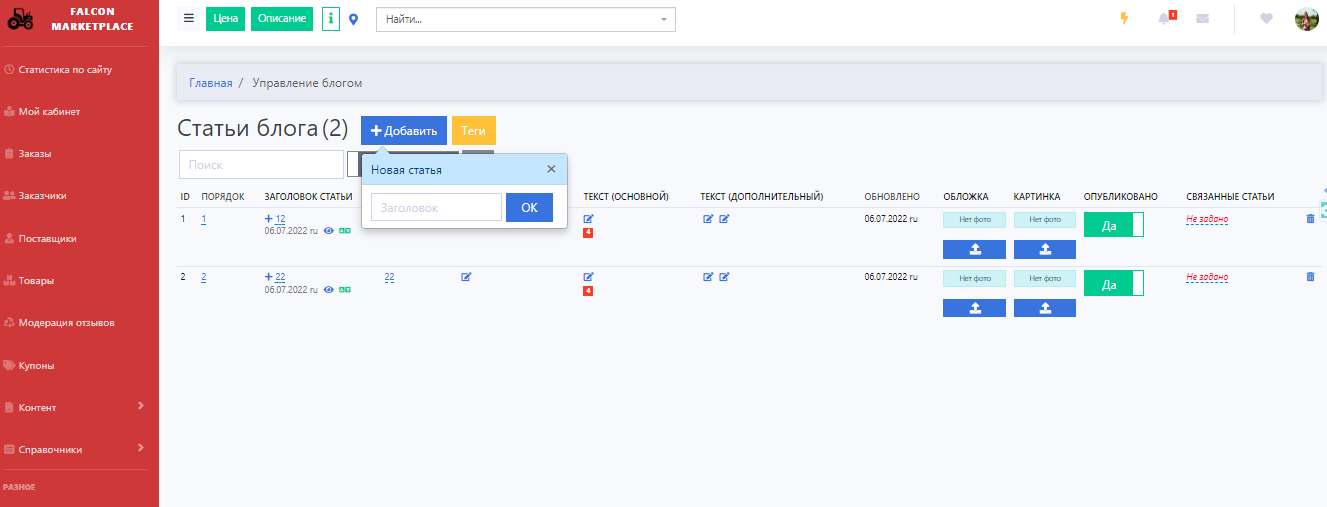
Task: Open Заказы in the sidebar
Action: click(35, 154)
